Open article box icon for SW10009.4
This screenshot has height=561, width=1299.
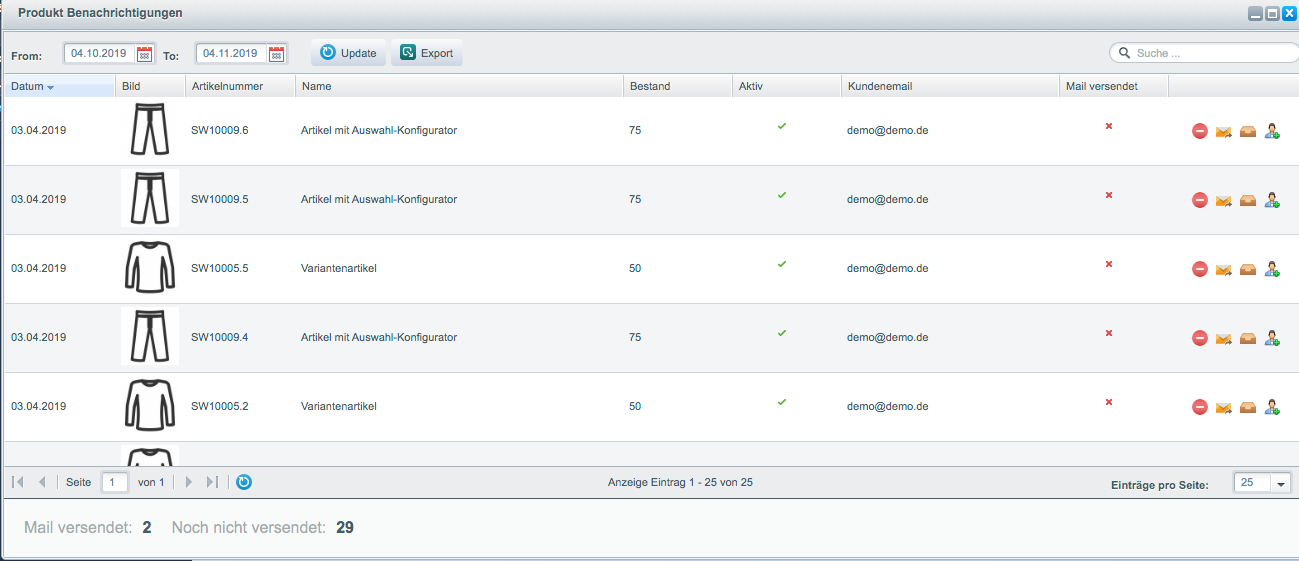pos(1248,338)
